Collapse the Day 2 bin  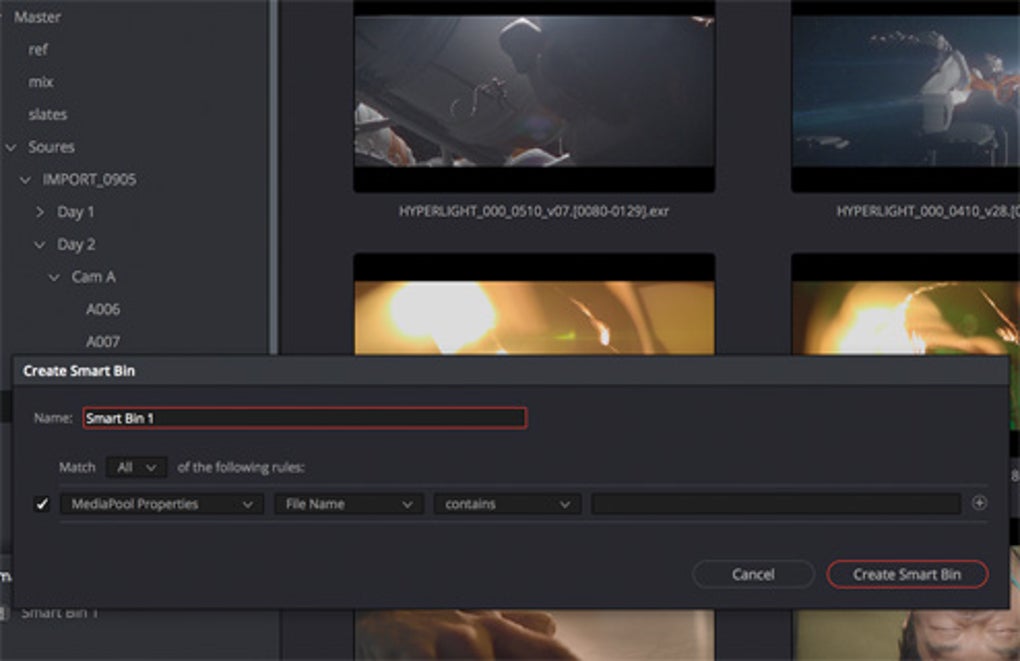(x=40, y=245)
